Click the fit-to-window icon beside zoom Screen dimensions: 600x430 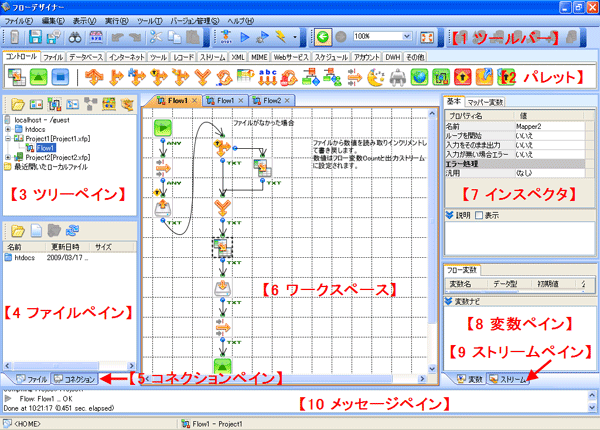click(428, 38)
